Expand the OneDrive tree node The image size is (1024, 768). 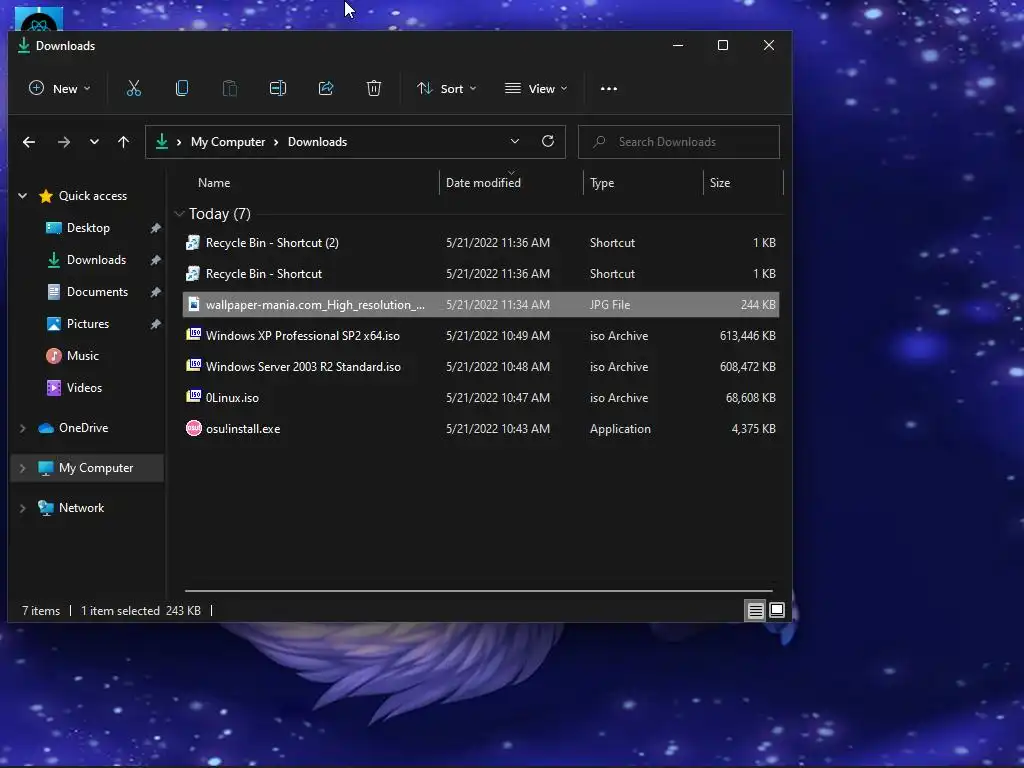pyautogui.click(x=23, y=428)
